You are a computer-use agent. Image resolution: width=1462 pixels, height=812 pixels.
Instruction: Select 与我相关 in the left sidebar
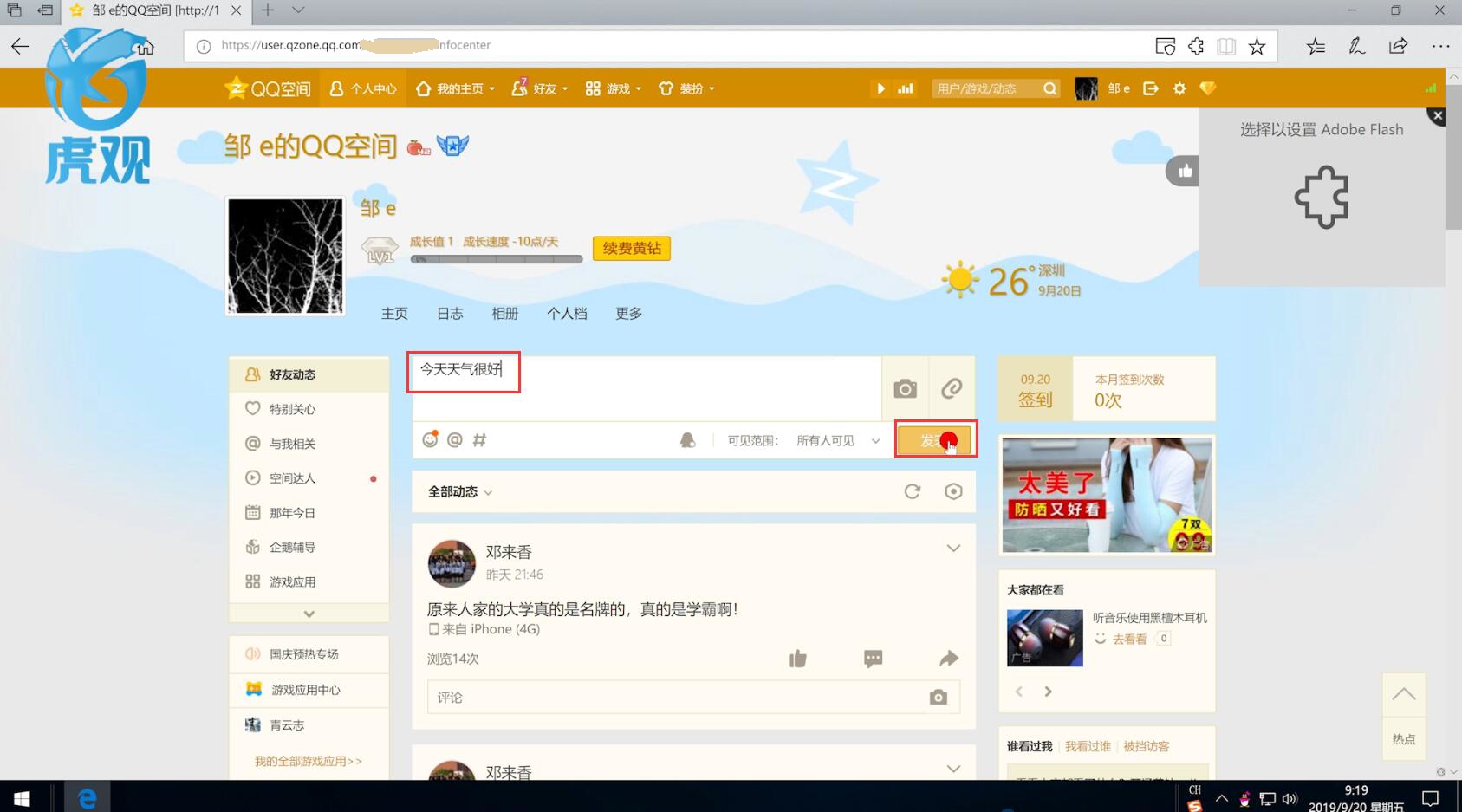pos(309,444)
